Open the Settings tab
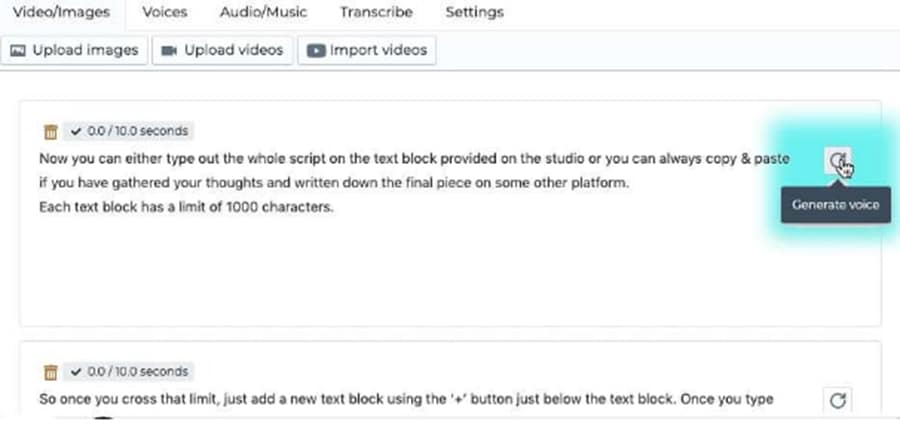 475,12
